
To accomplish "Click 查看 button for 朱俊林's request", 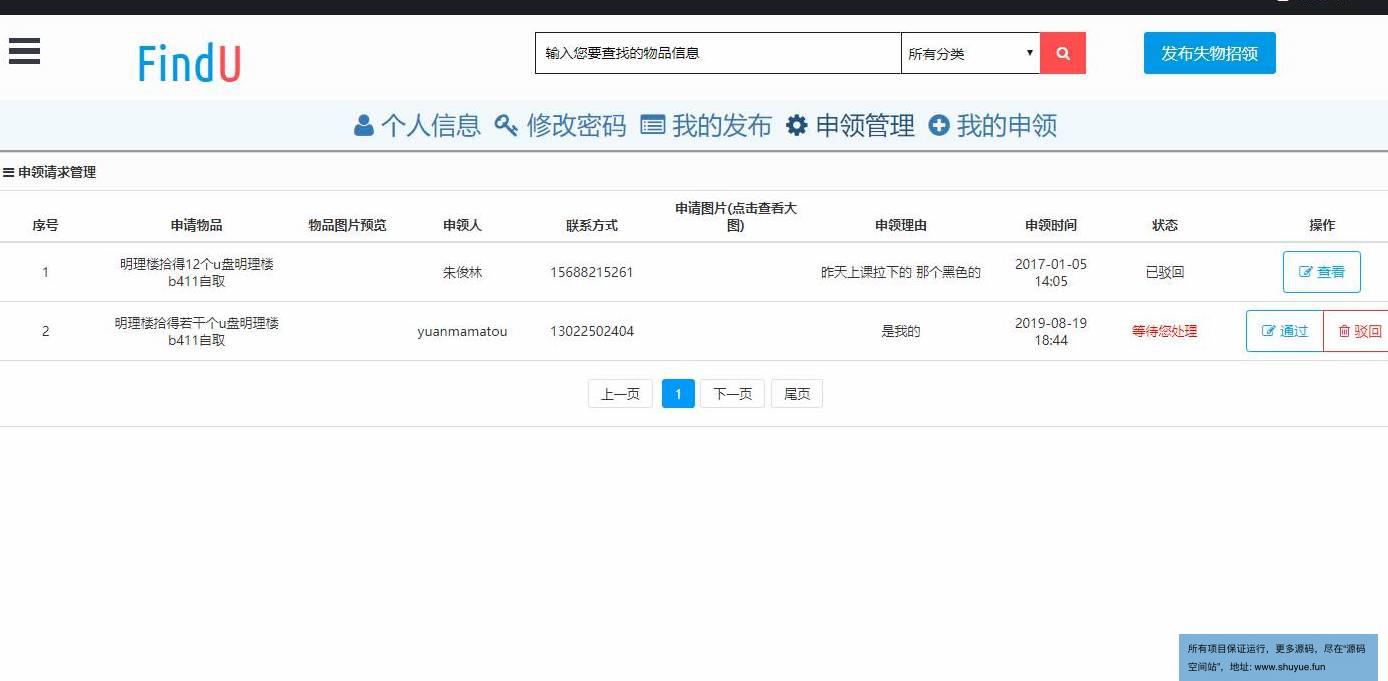I will (x=1322, y=272).
